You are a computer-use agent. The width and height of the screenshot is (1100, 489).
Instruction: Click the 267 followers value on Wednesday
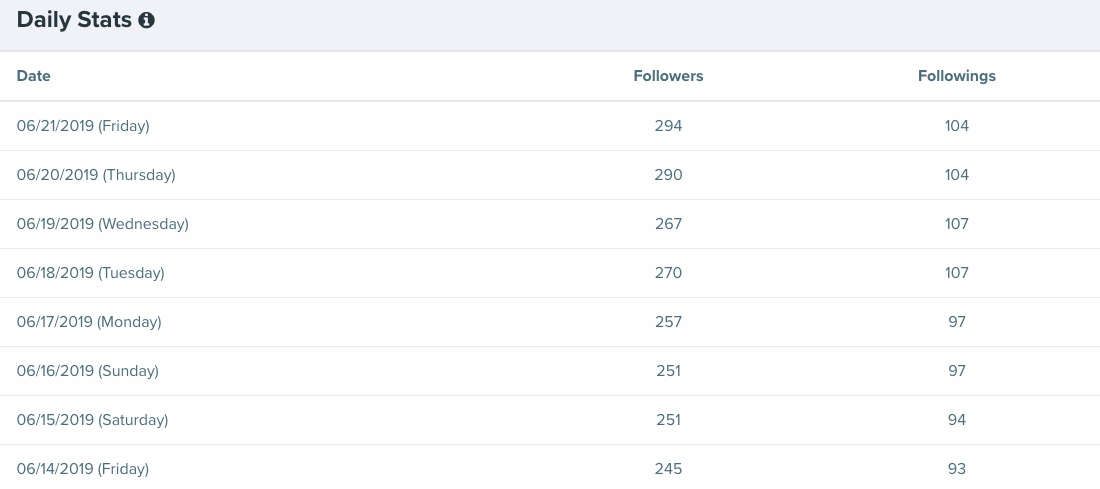tap(668, 224)
